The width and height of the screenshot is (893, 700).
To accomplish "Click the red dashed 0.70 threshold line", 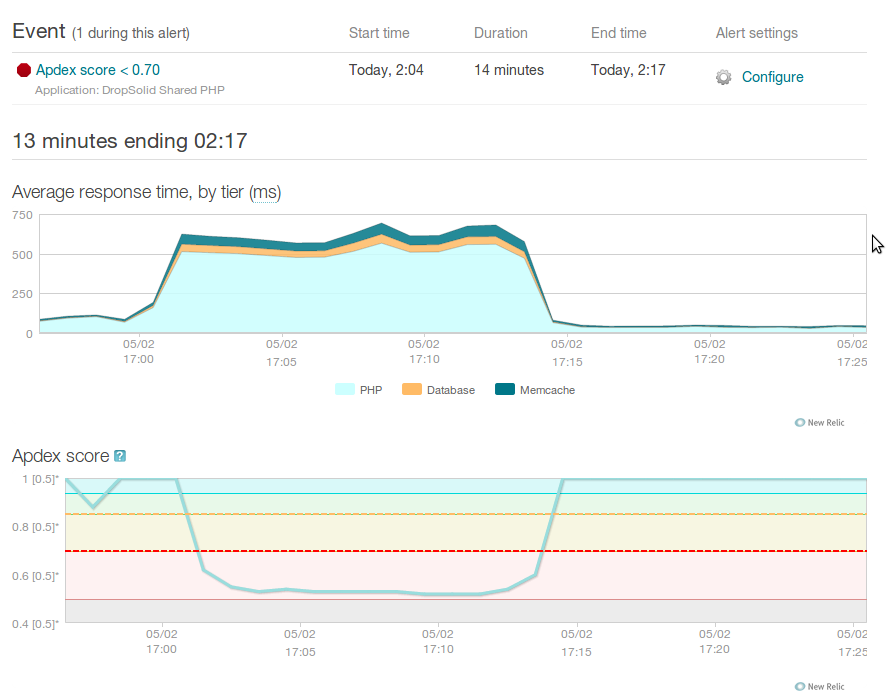I will pos(466,551).
